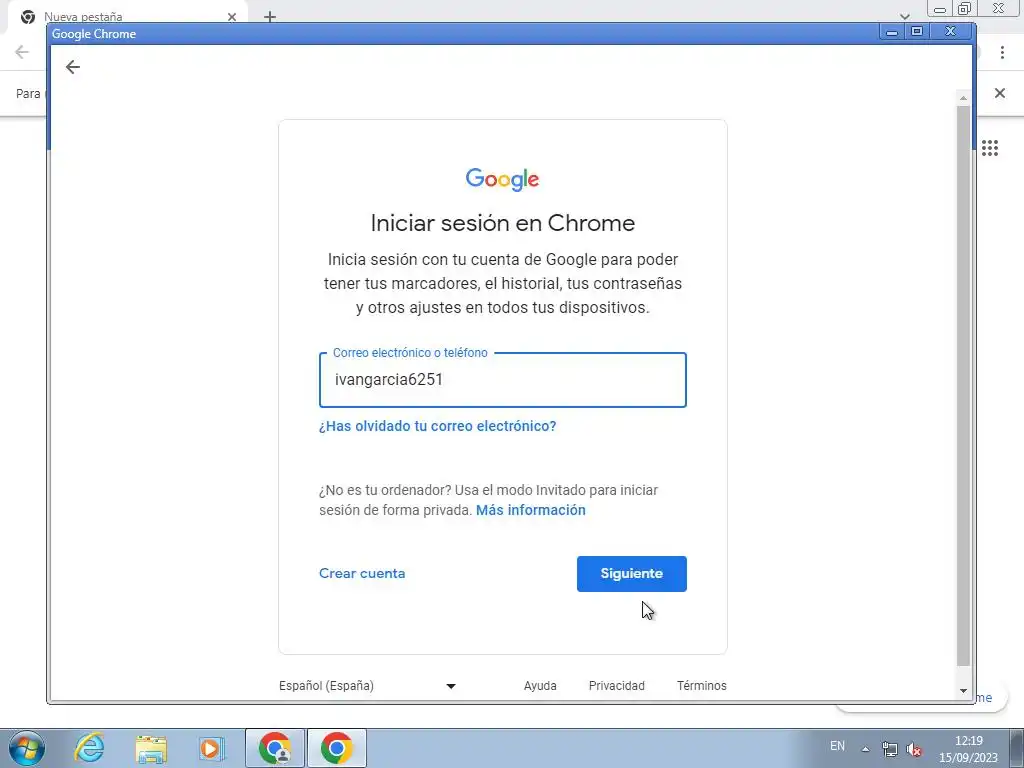Close the Nueva pestaña tab
This screenshot has height=768, width=1024.
(x=232, y=17)
